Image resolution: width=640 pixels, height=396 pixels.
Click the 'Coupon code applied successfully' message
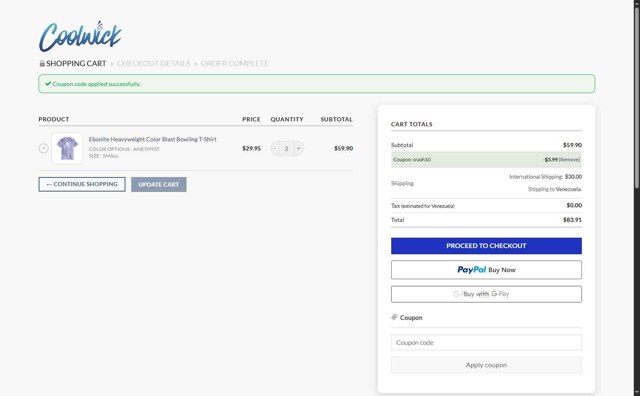96,84
